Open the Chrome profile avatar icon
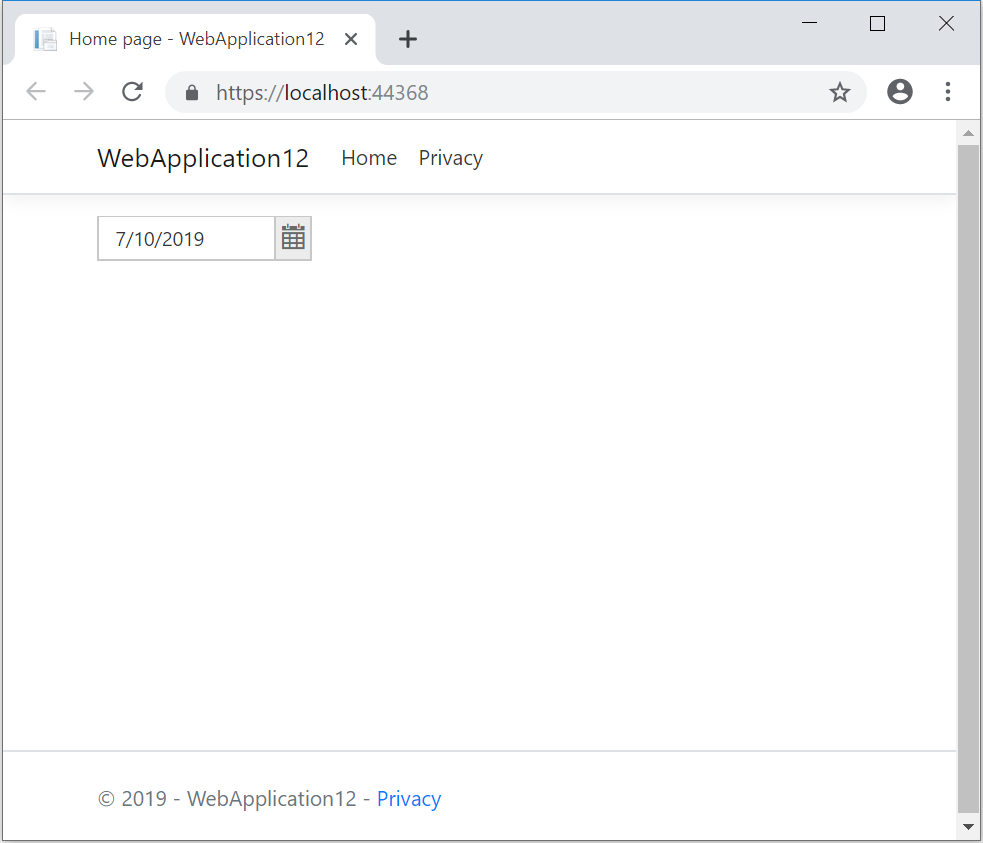Image resolution: width=983 pixels, height=843 pixels. pyautogui.click(x=900, y=92)
